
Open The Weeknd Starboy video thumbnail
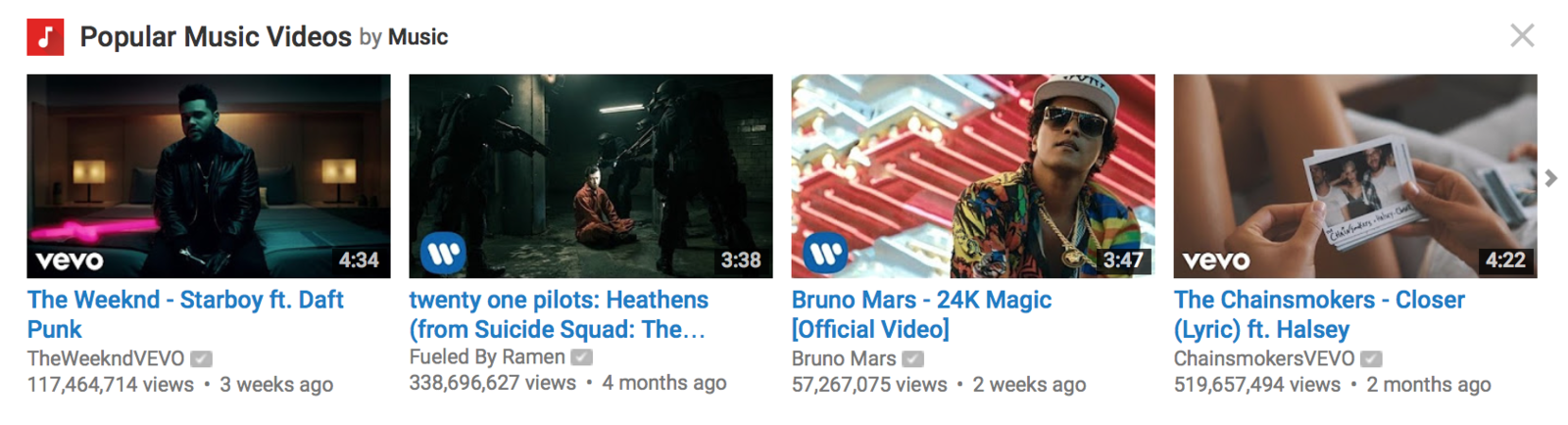pos(209,176)
